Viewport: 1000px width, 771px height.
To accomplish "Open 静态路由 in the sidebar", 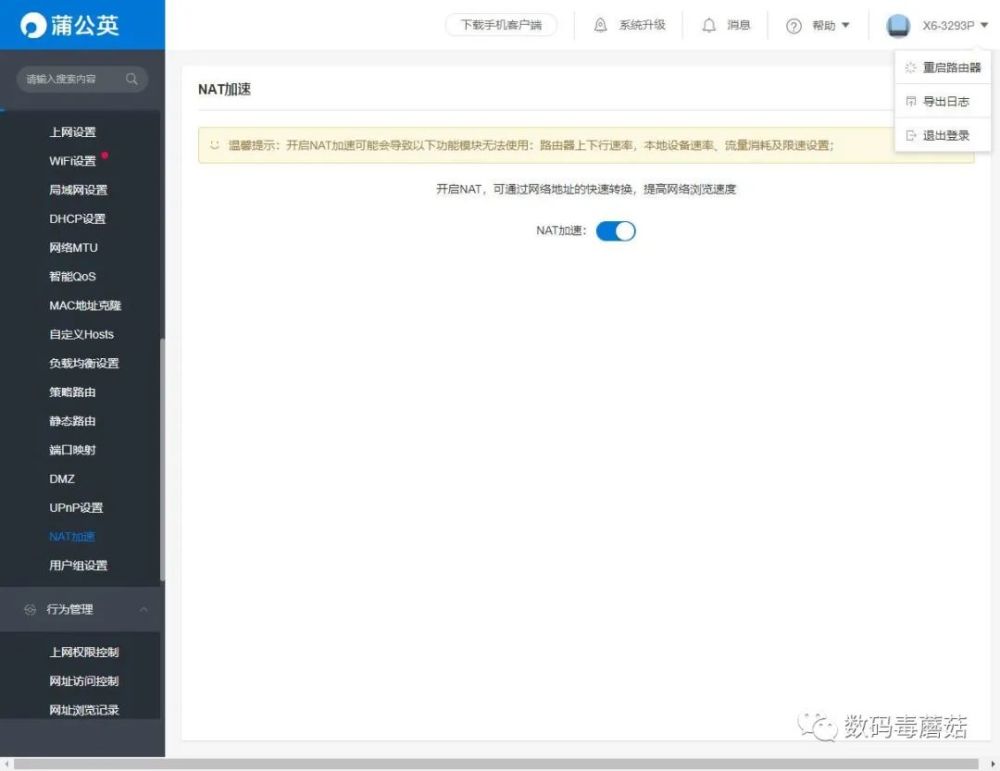I will (72, 421).
